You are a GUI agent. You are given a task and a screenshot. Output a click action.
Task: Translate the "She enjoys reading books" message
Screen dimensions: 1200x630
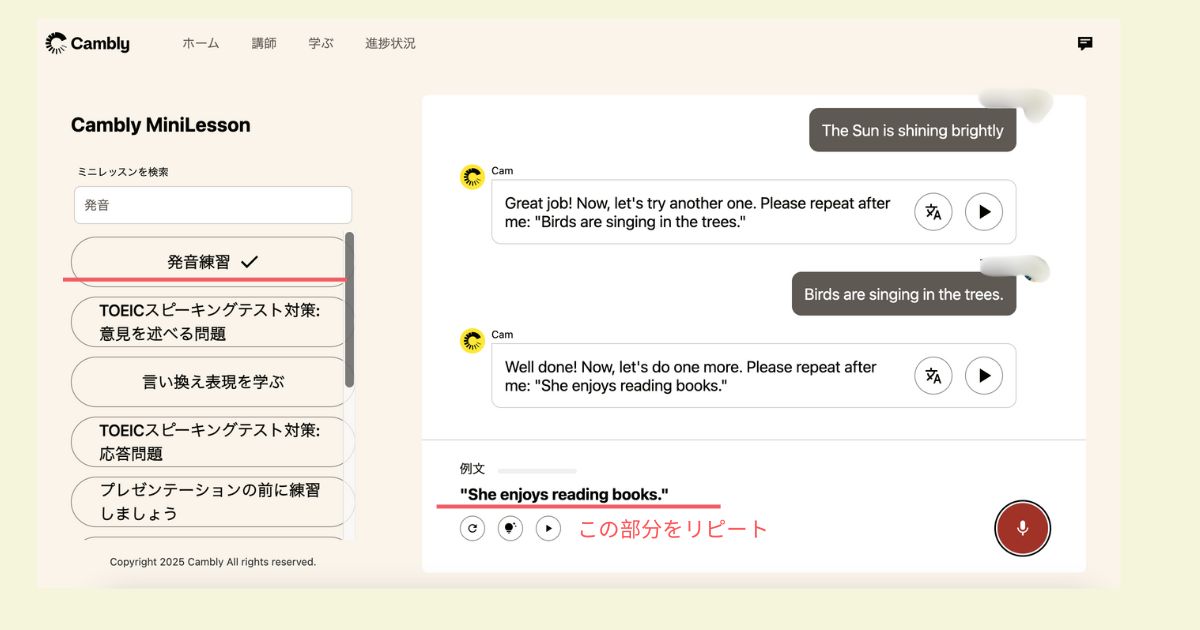pyautogui.click(x=933, y=376)
